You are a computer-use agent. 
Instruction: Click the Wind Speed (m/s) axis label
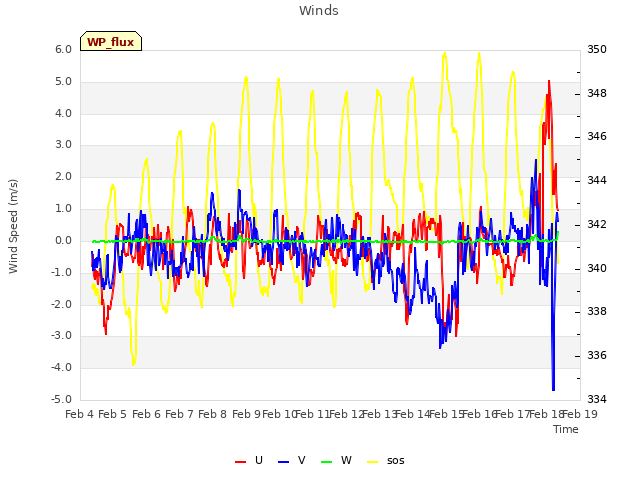(13, 226)
